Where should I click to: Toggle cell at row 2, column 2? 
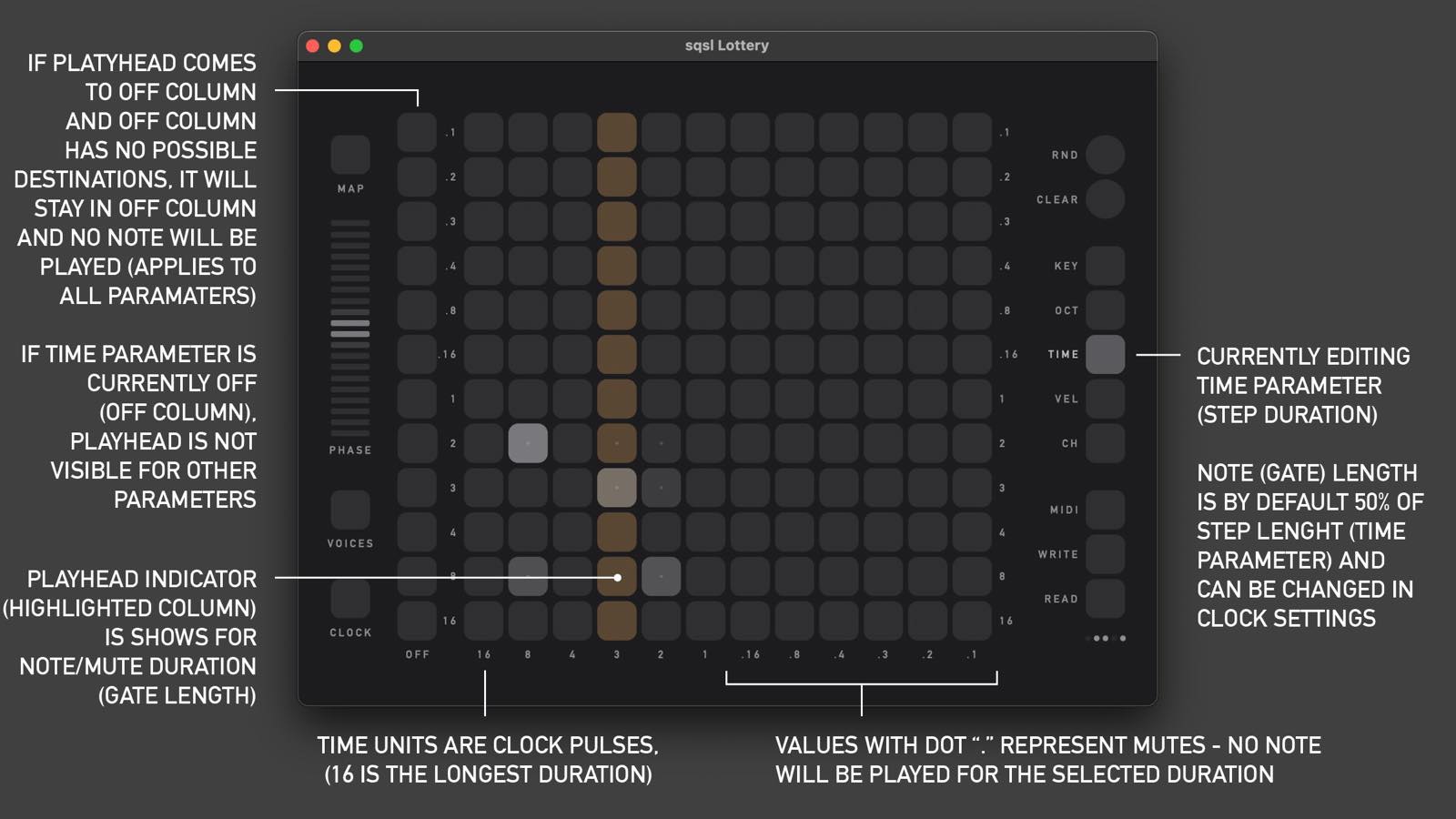point(662,443)
